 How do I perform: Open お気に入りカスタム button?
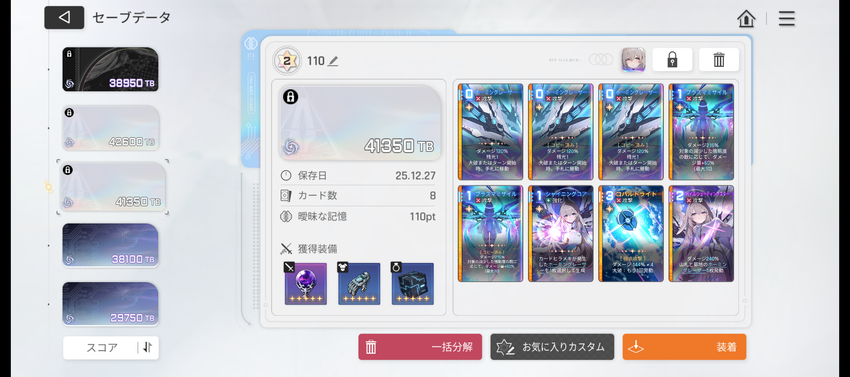[x=552, y=347]
